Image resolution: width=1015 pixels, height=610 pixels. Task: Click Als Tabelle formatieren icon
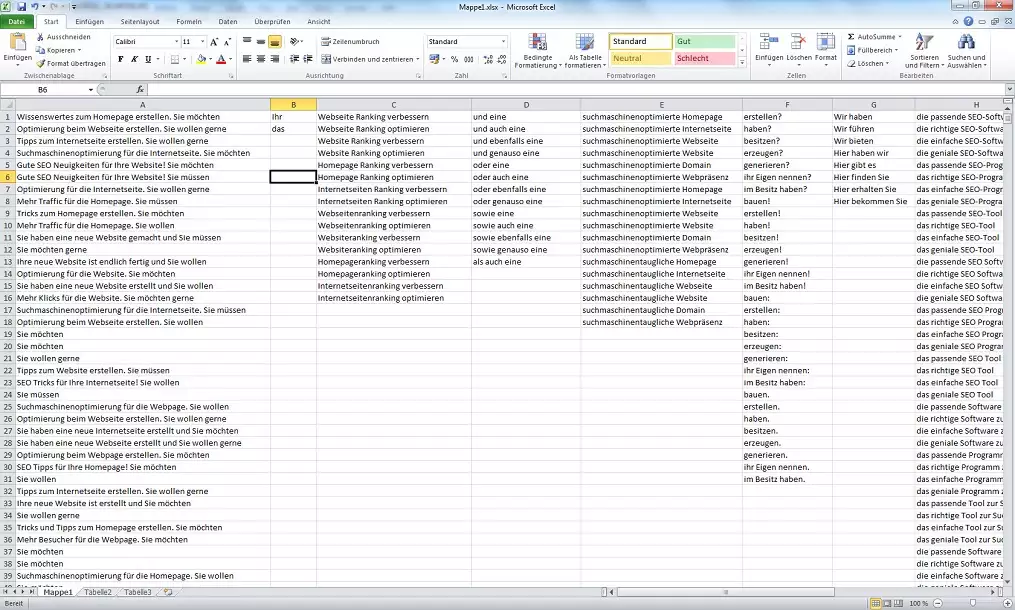point(584,50)
